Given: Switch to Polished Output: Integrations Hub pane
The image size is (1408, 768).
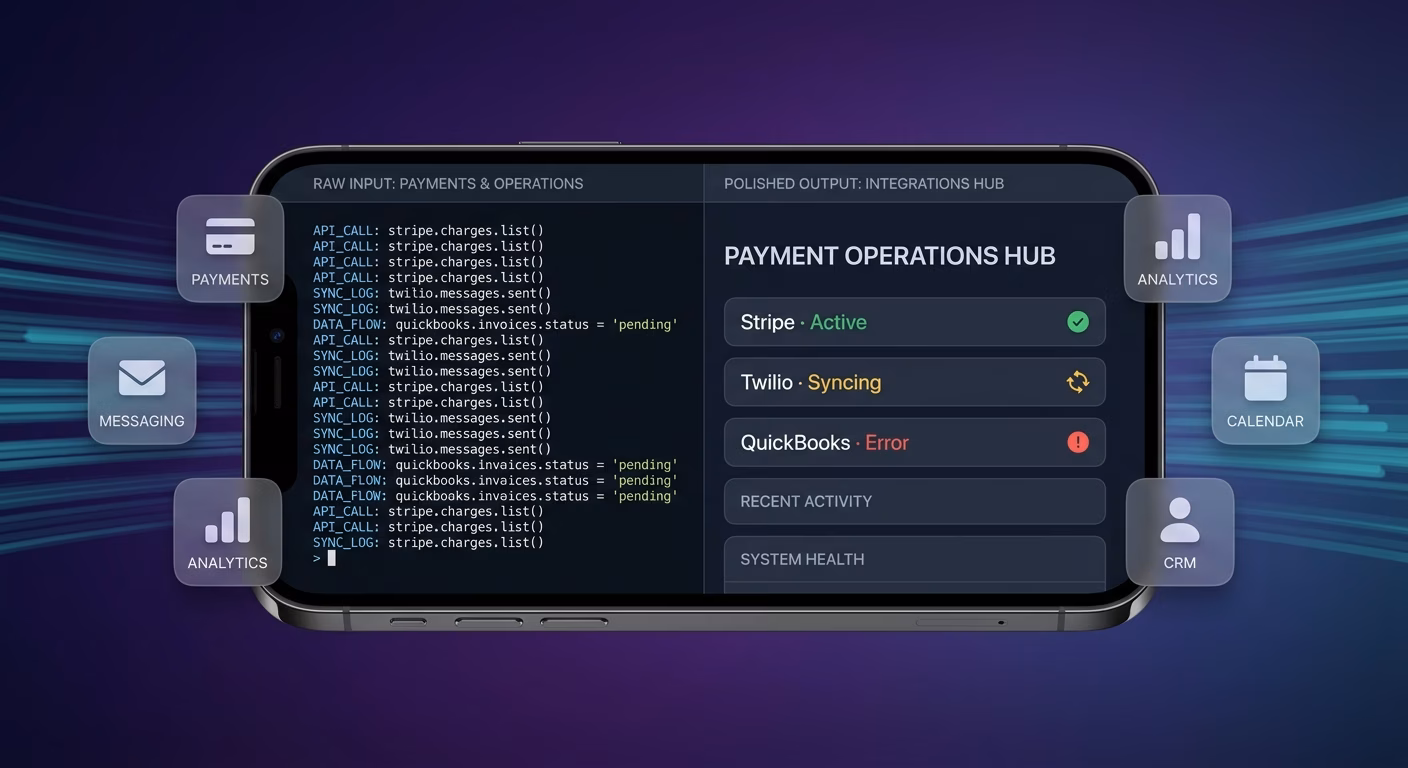Looking at the screenshot, I should (864, 184).
